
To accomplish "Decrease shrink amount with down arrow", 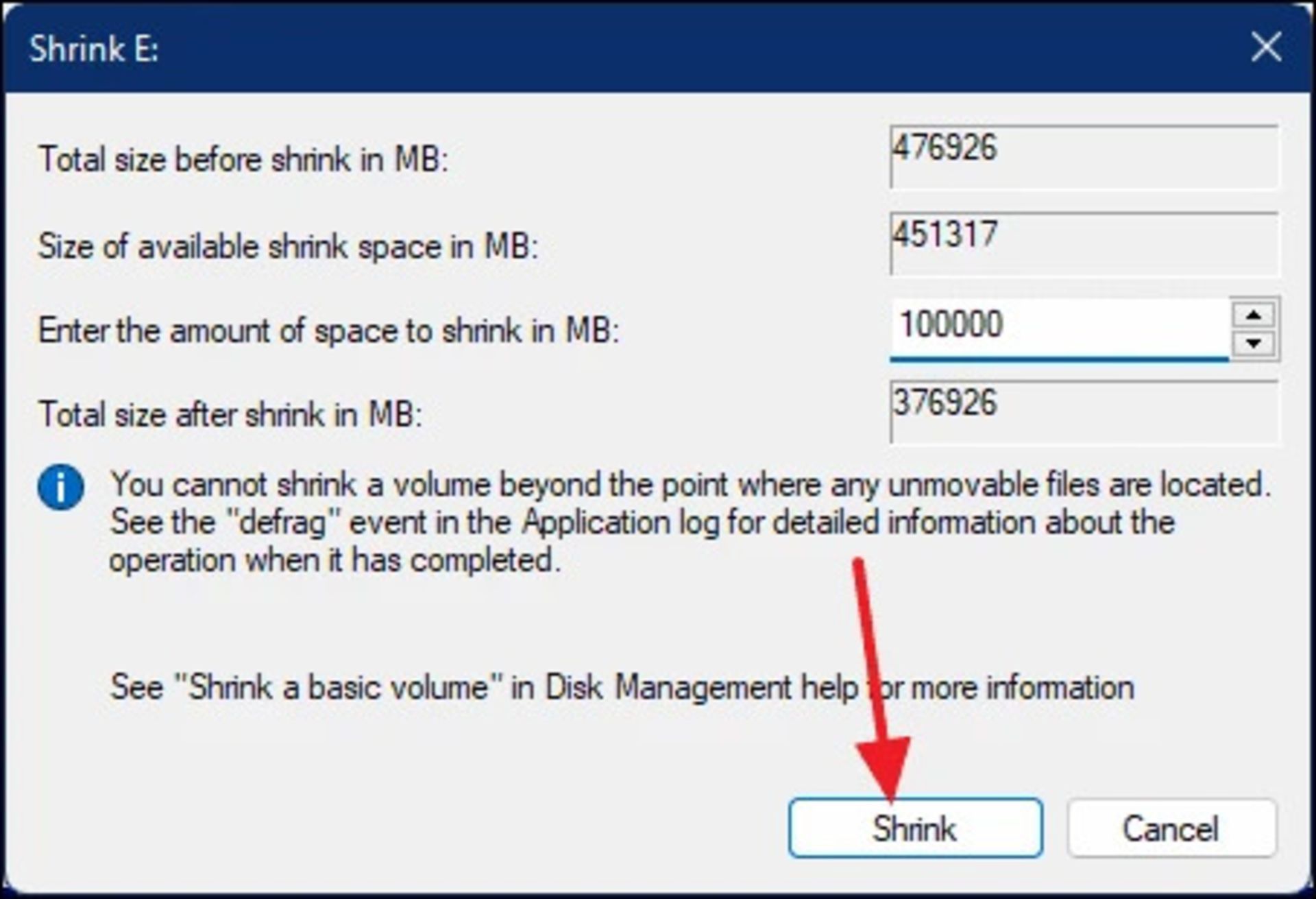I will (x=1254, y=343).
